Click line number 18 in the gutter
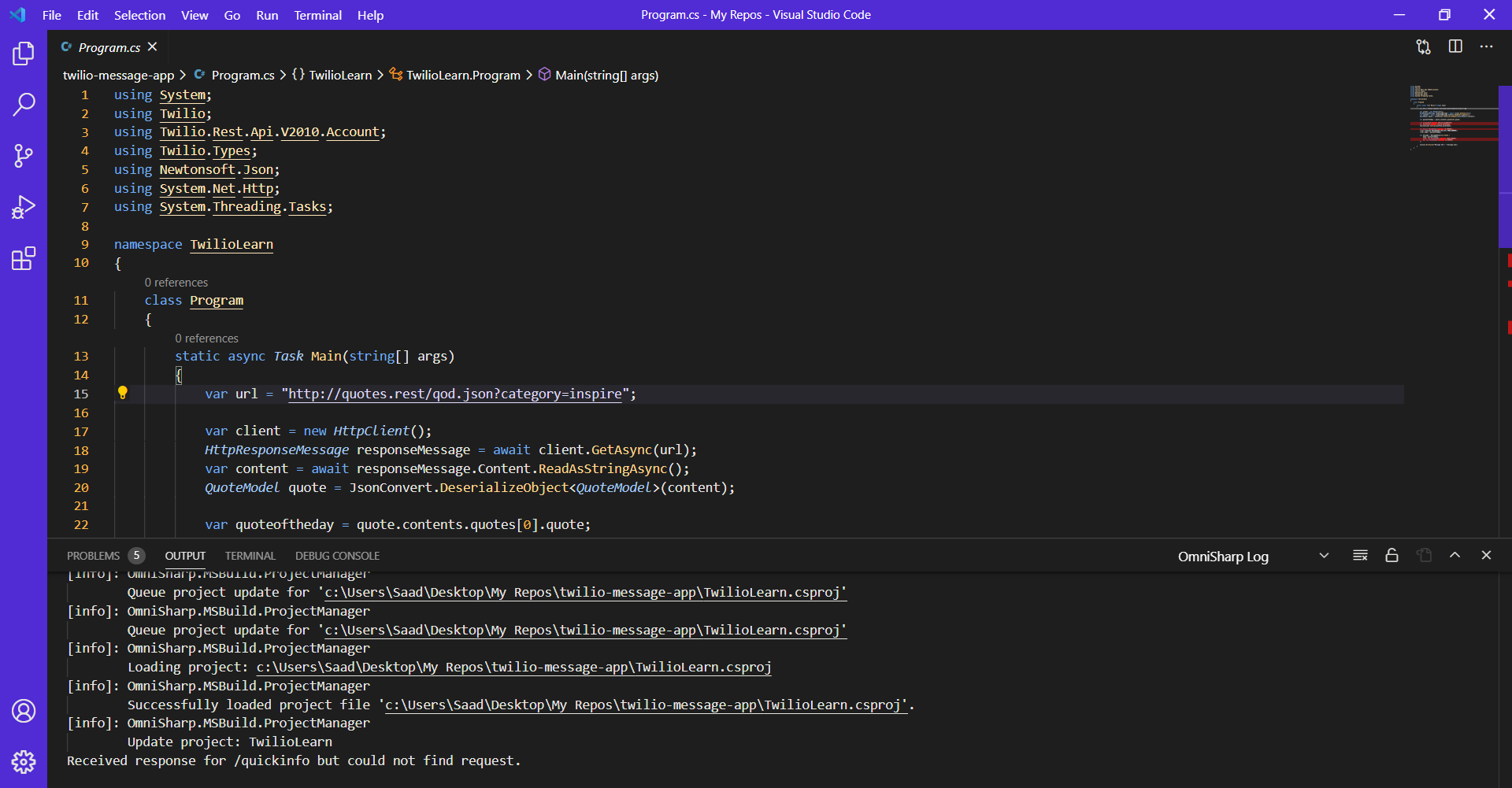The height and width of the screenshot is (788, 1512). click(x=81, y=450)
